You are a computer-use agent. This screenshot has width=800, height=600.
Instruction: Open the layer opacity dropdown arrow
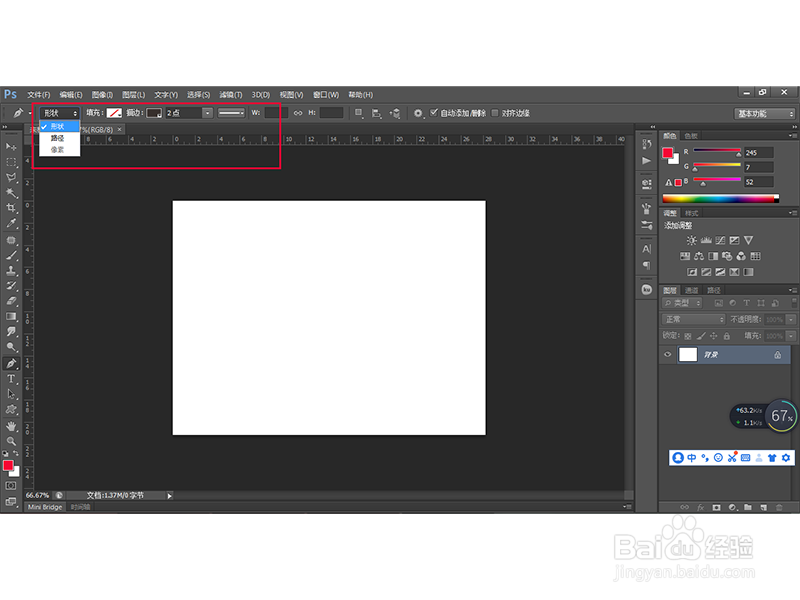(x=791, y=319)
